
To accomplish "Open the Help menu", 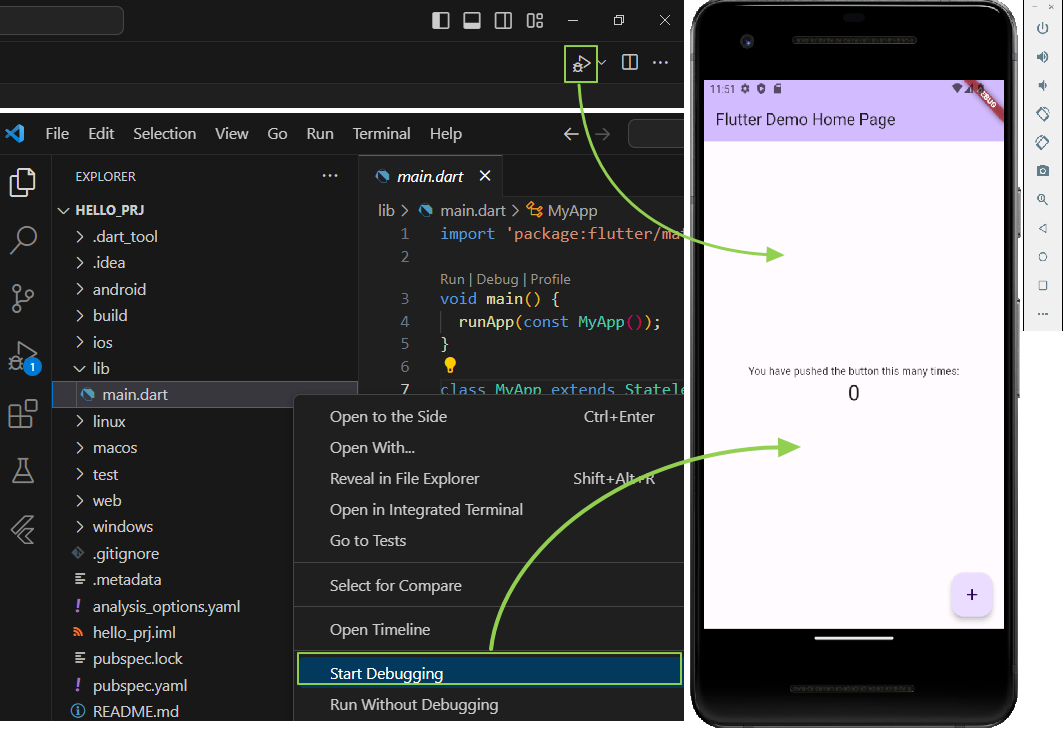I will point(446,134).
